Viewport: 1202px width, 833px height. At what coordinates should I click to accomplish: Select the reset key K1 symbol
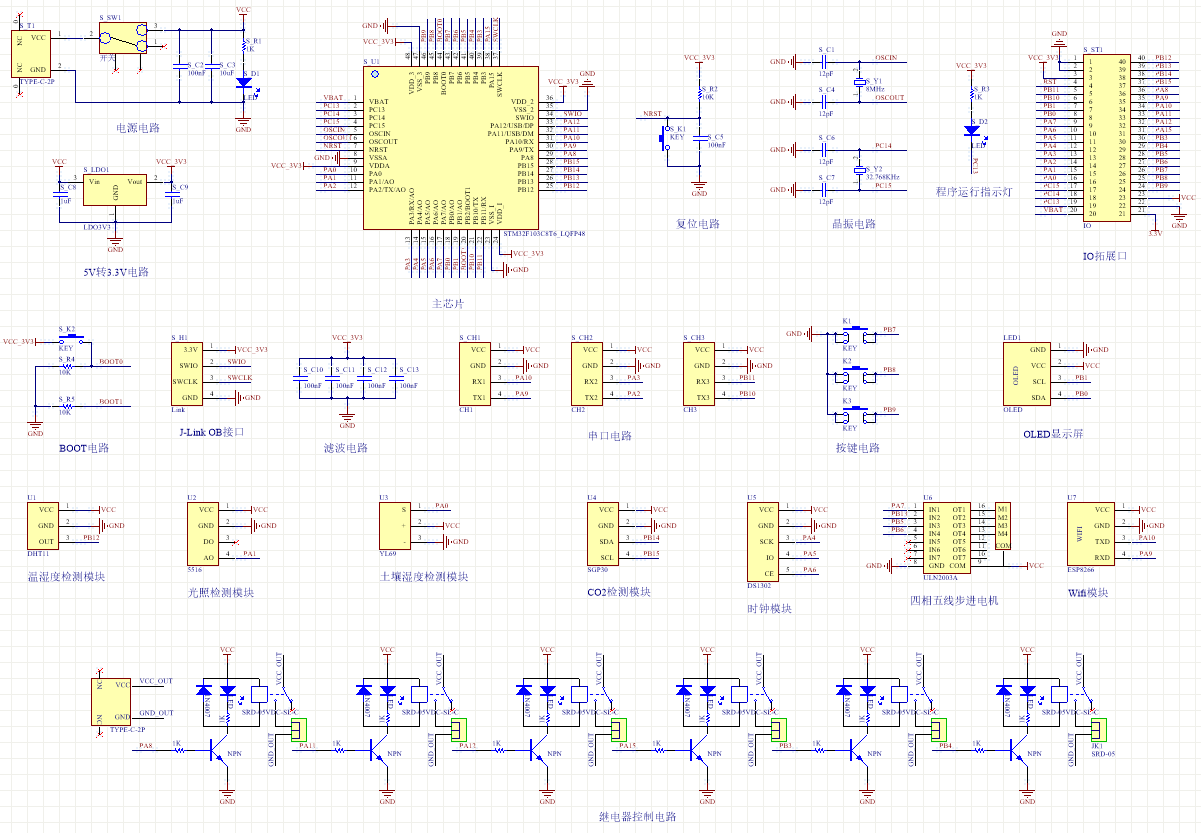pyautogui.click(x=664, y=140)
